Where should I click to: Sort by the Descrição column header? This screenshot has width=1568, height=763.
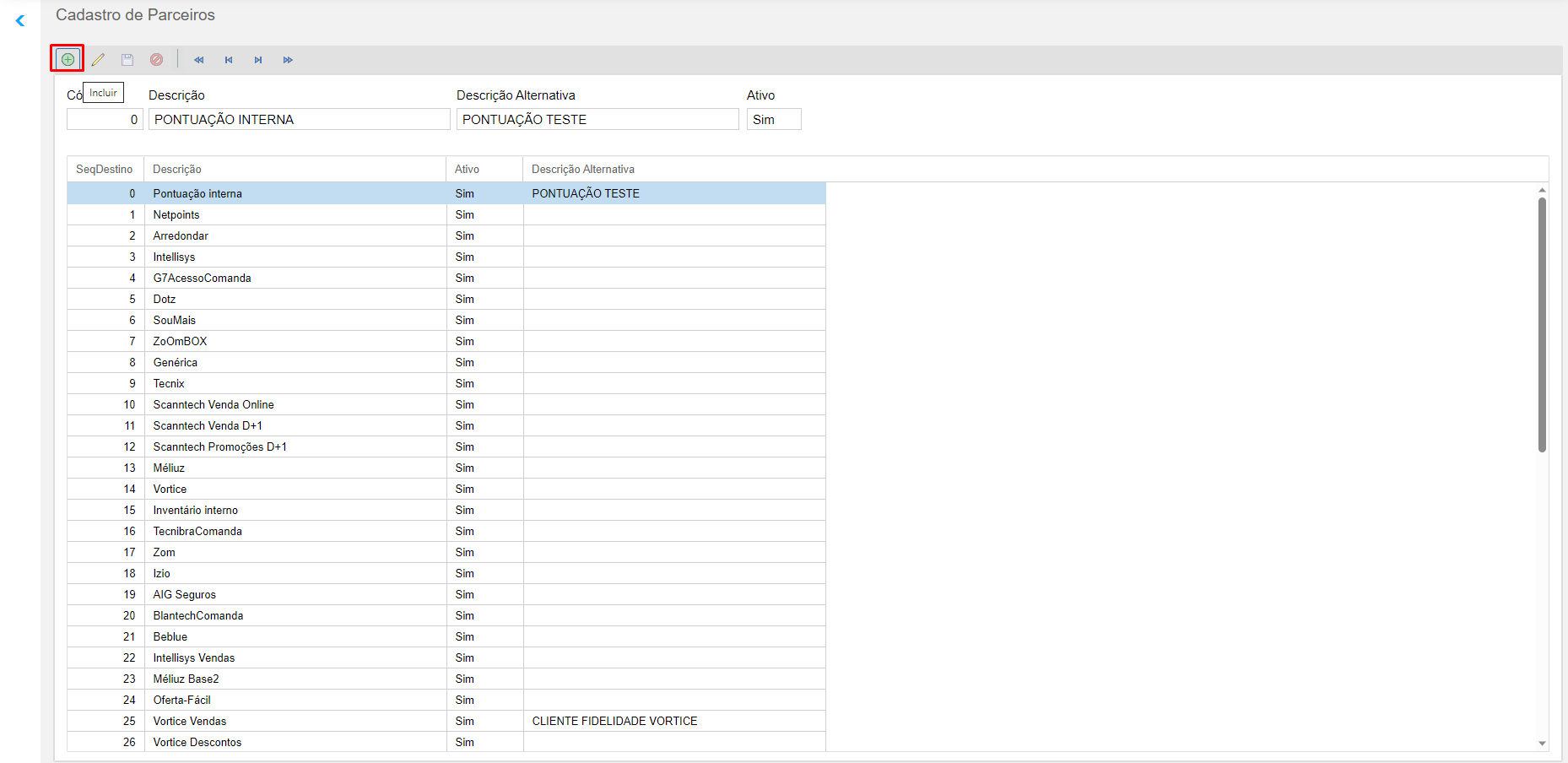tap(295, 169)
